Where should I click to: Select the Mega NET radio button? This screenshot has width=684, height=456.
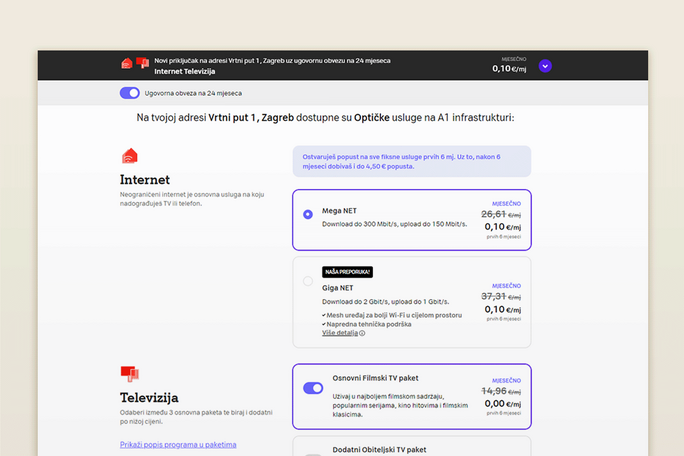click(308, 214)
